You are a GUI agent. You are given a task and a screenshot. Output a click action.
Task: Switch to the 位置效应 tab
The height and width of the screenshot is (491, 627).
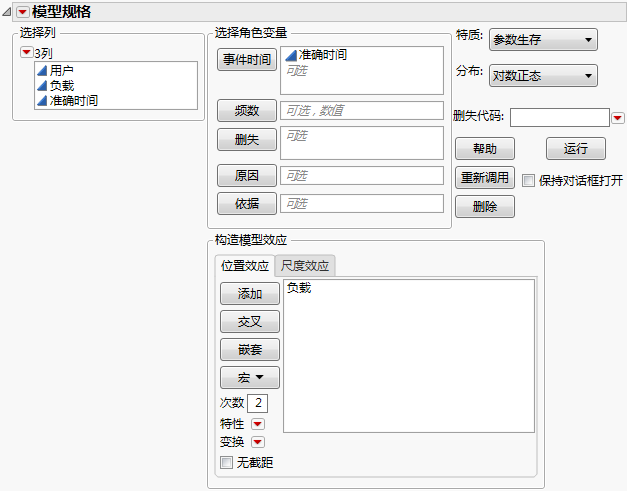pos(245,265)
